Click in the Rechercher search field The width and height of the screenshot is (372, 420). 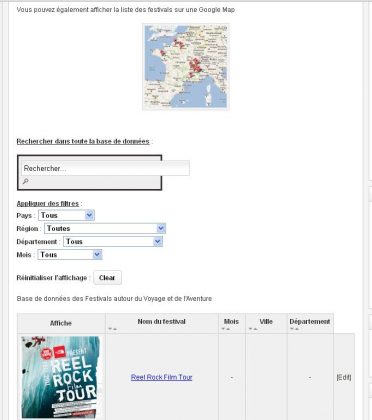click(105, 168)
